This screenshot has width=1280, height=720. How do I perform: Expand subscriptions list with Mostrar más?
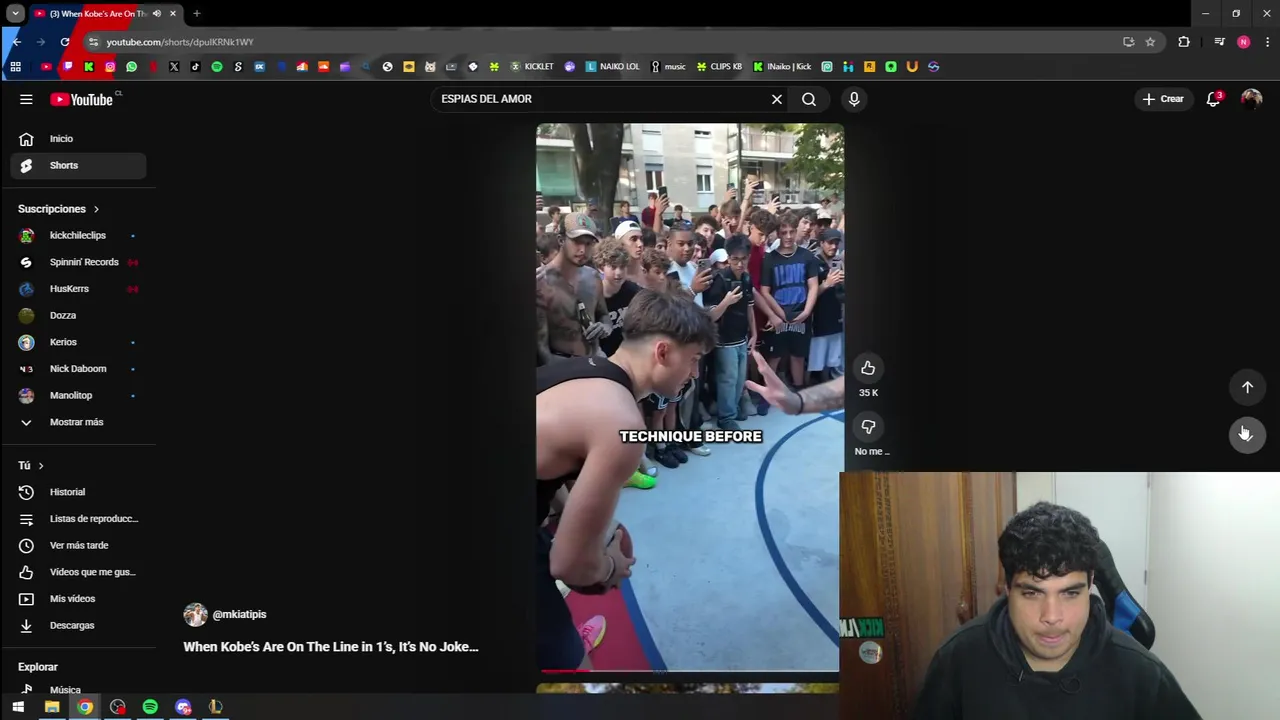(x=78, y=422)
